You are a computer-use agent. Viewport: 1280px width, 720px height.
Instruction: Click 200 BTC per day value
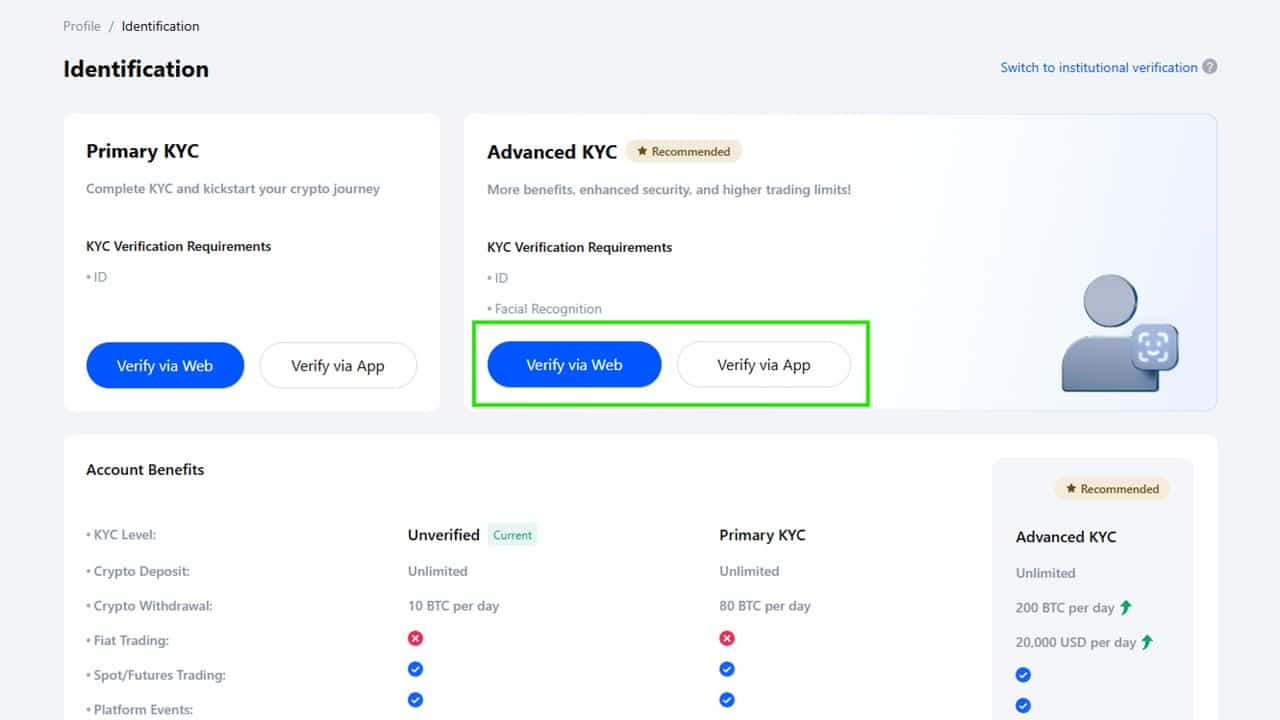[x=1065, y=607]
